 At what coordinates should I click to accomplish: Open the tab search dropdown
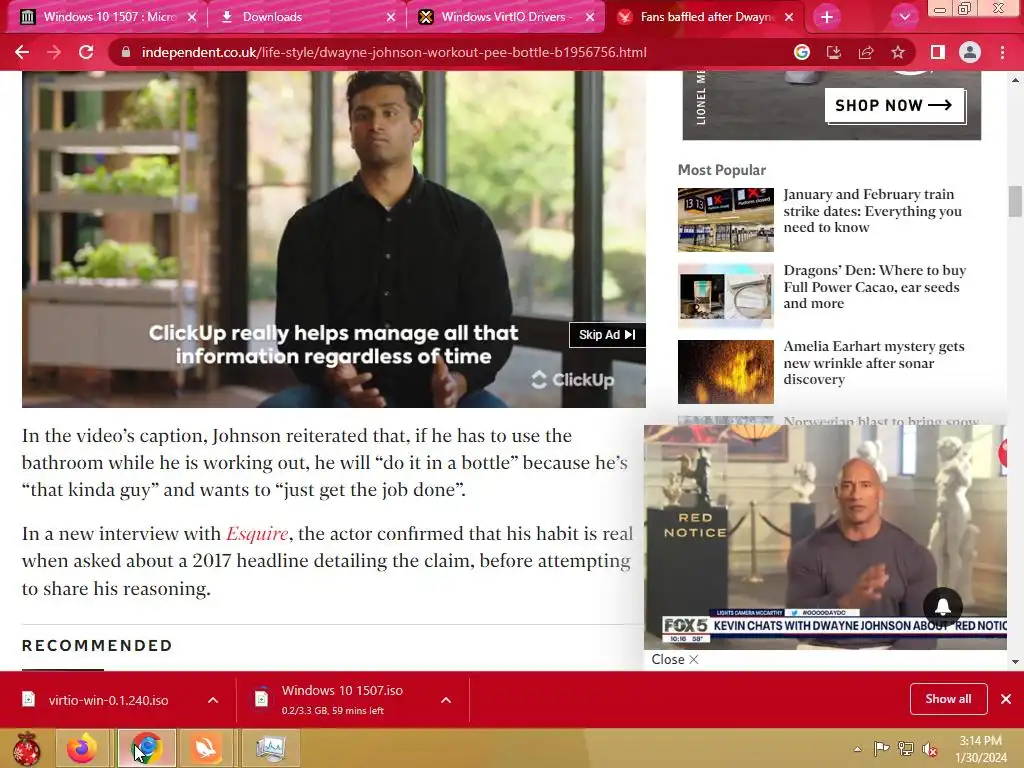[x=904, y=17]
